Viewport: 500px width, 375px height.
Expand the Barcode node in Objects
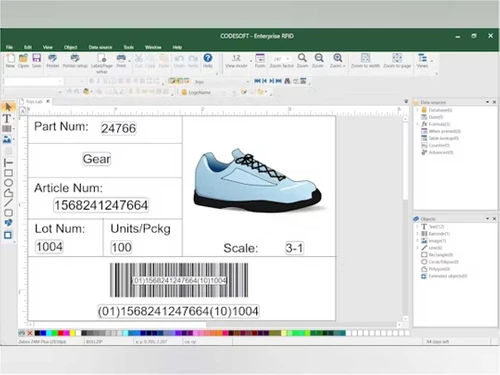[x=417, y=233]
